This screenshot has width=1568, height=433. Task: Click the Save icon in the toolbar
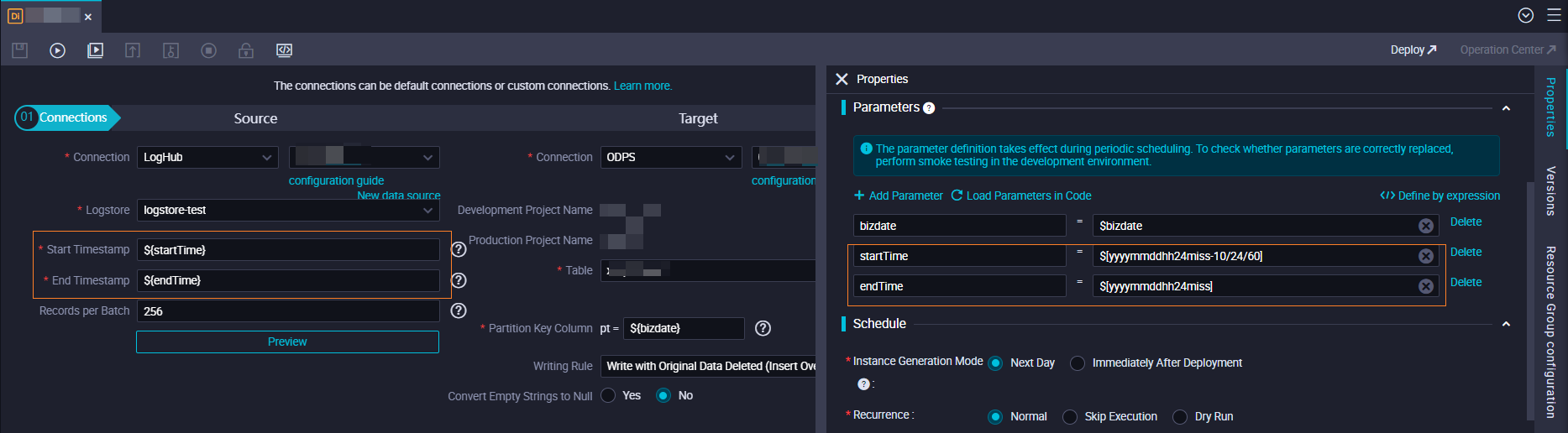(x=20, y=50)
